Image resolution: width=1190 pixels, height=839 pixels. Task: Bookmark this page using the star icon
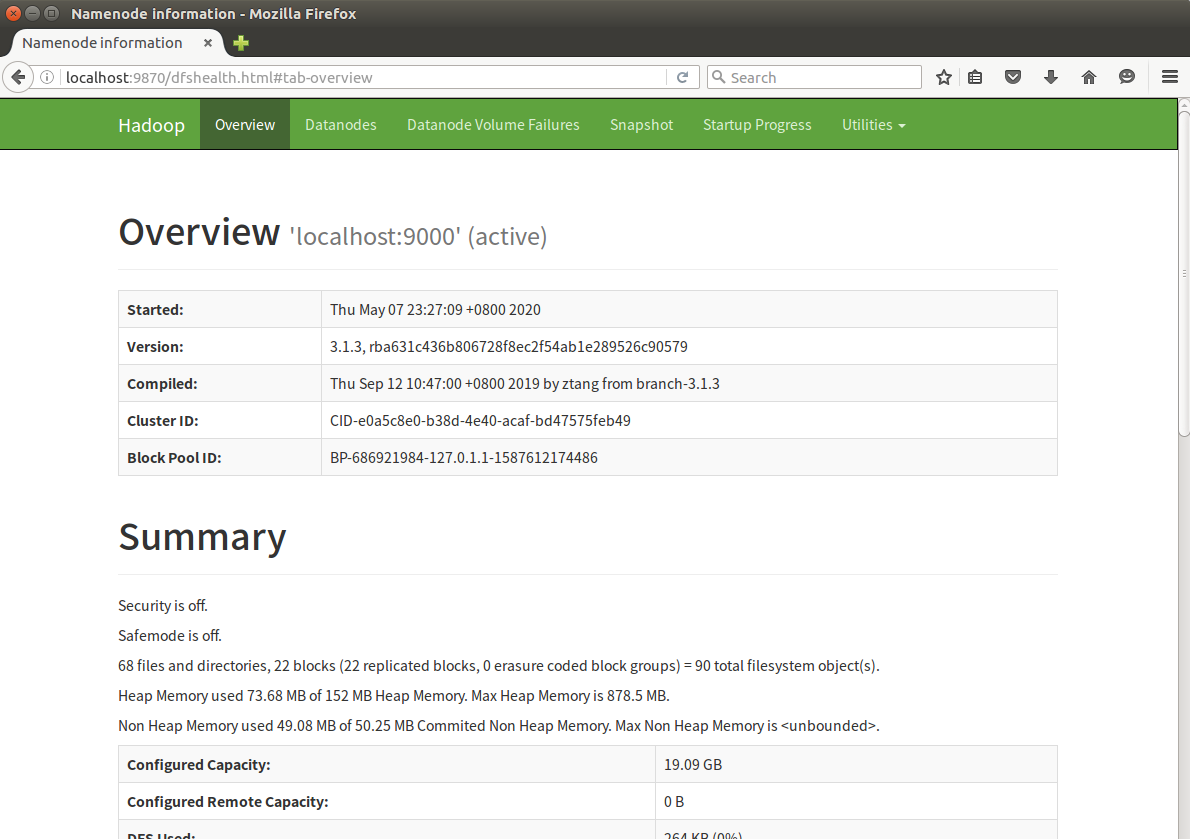point(943,76)
